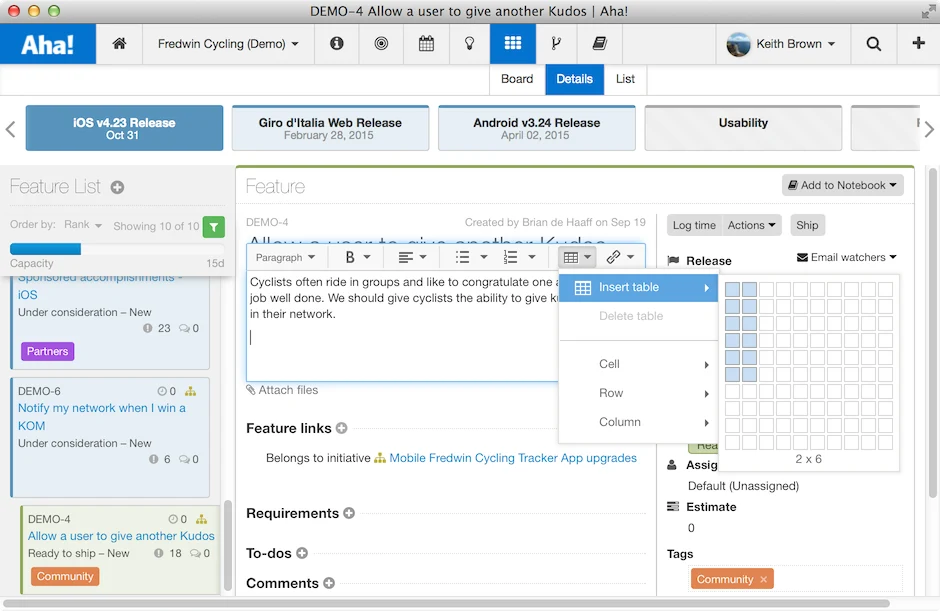Viewport: 940px width, 611px height.
Task: Remove the Community tag with its x
Action: [763, 579]
